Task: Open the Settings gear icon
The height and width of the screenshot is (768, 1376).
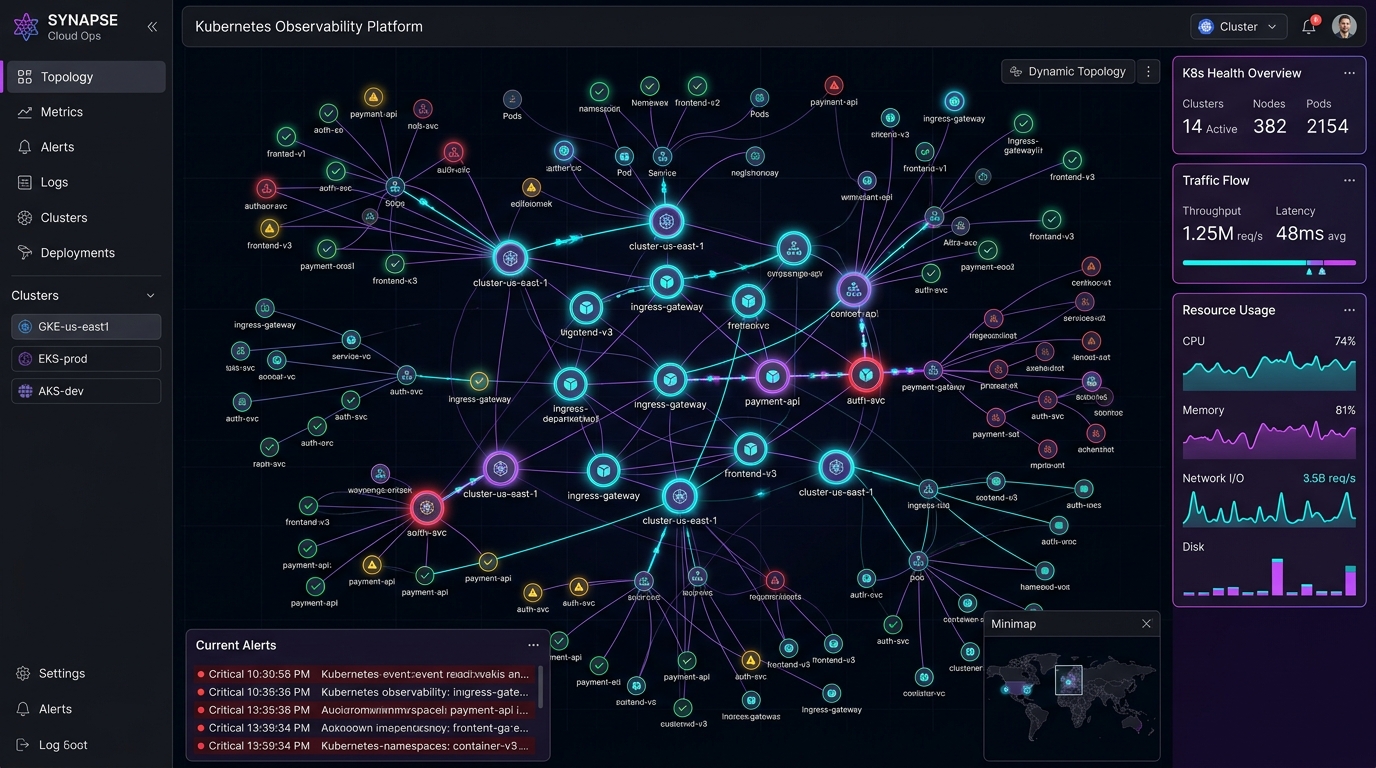Action: point(23,674)
